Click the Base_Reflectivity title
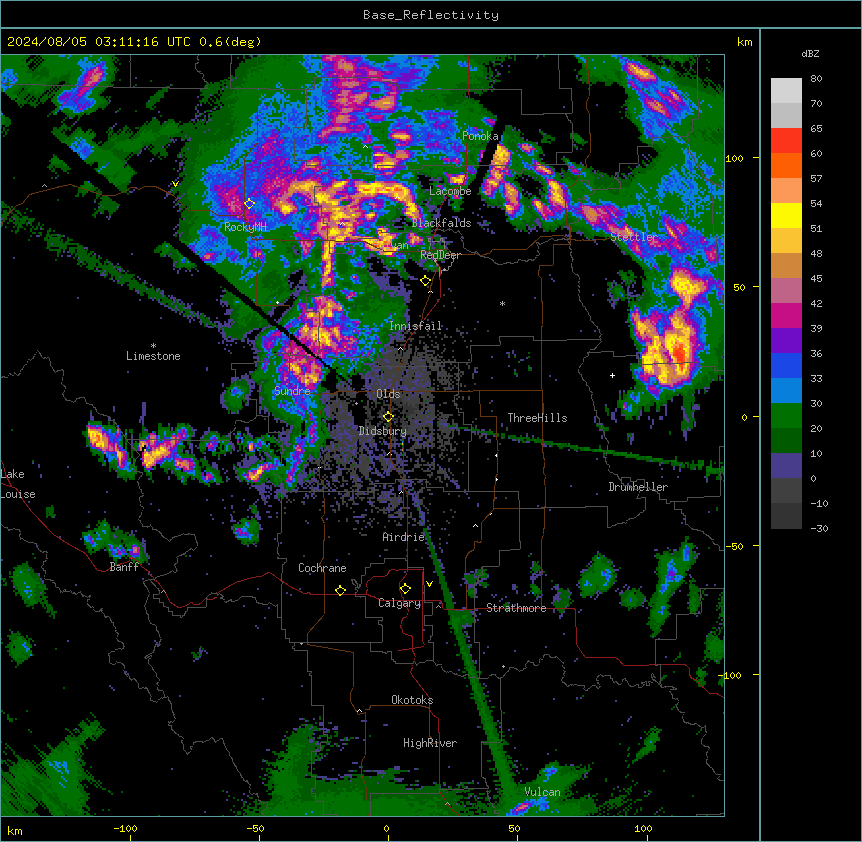Image resolution: width=862 pixels, height=842 pixels. (431, 15)
